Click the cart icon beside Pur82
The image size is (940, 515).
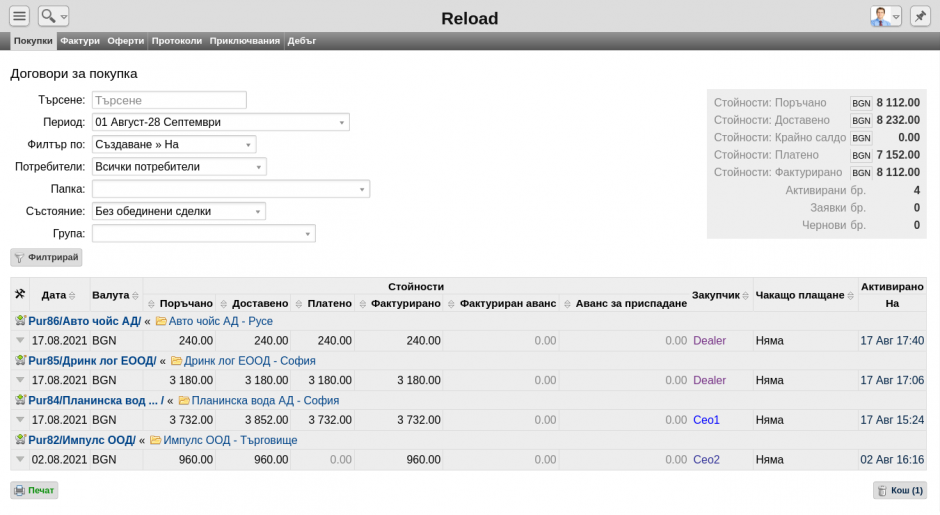tap(20, 440)
